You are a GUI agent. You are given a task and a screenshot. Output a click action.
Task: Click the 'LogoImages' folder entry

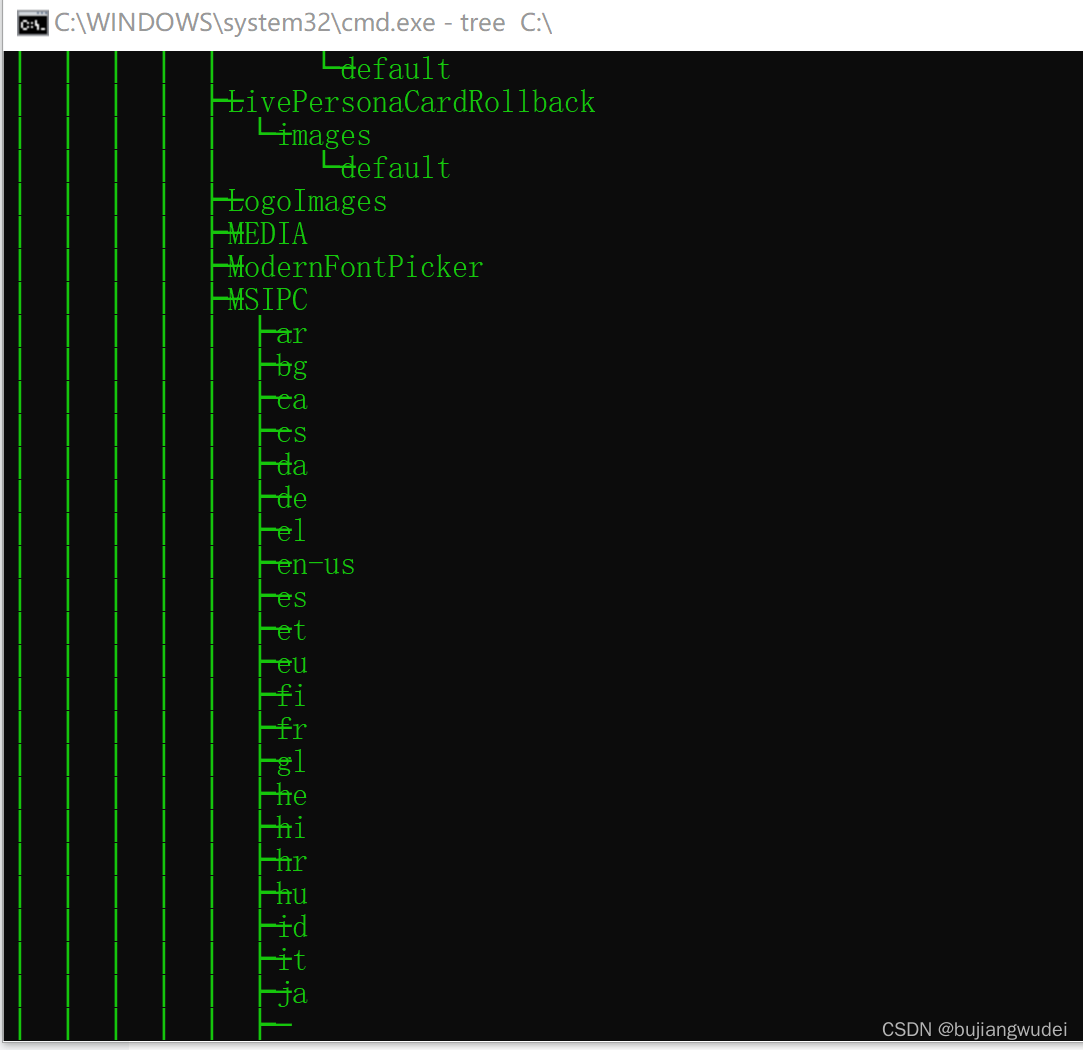pos(307,201)
